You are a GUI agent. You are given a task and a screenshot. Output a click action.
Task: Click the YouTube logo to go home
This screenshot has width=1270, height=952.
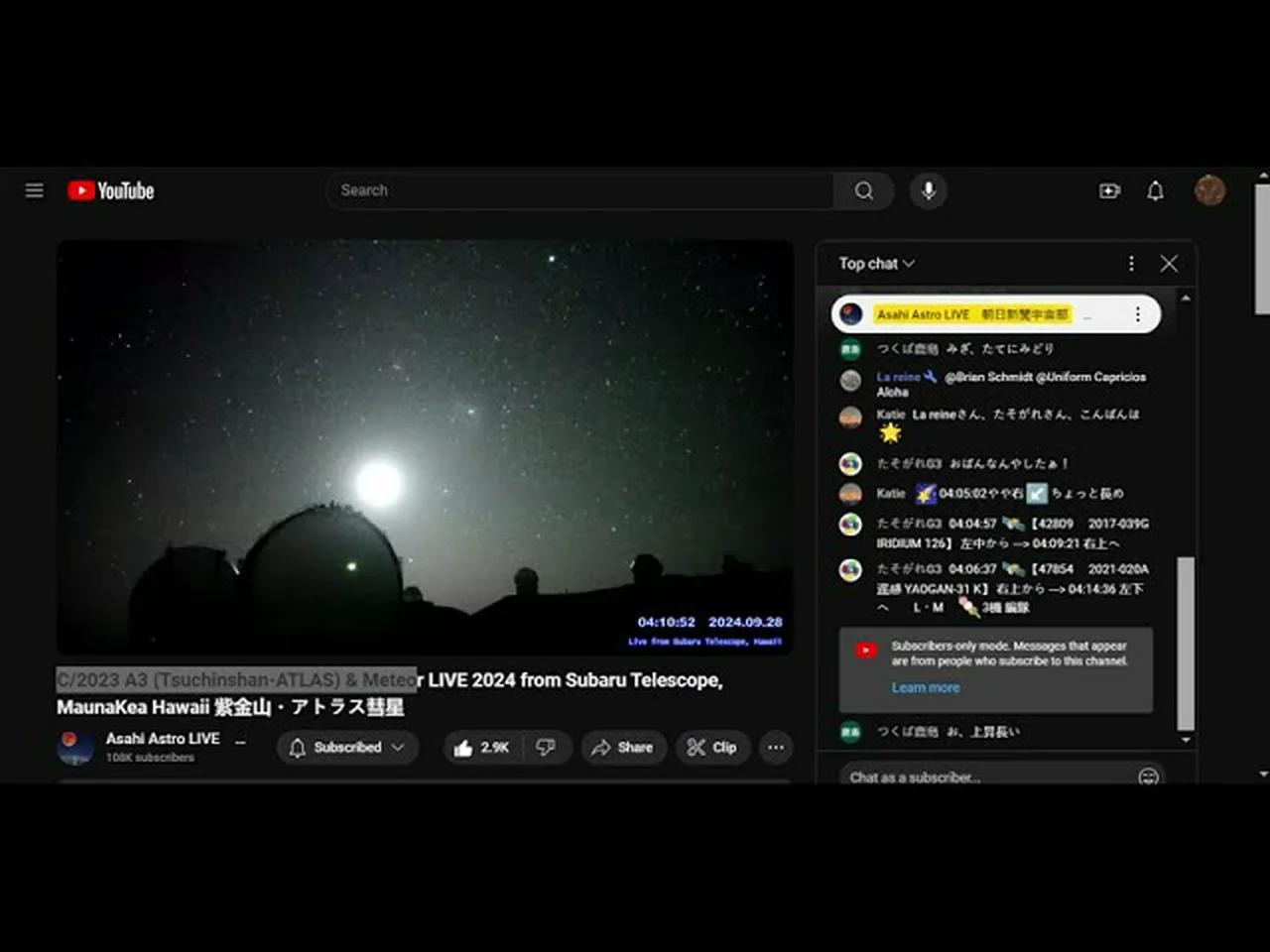click(x=109, y=190)
